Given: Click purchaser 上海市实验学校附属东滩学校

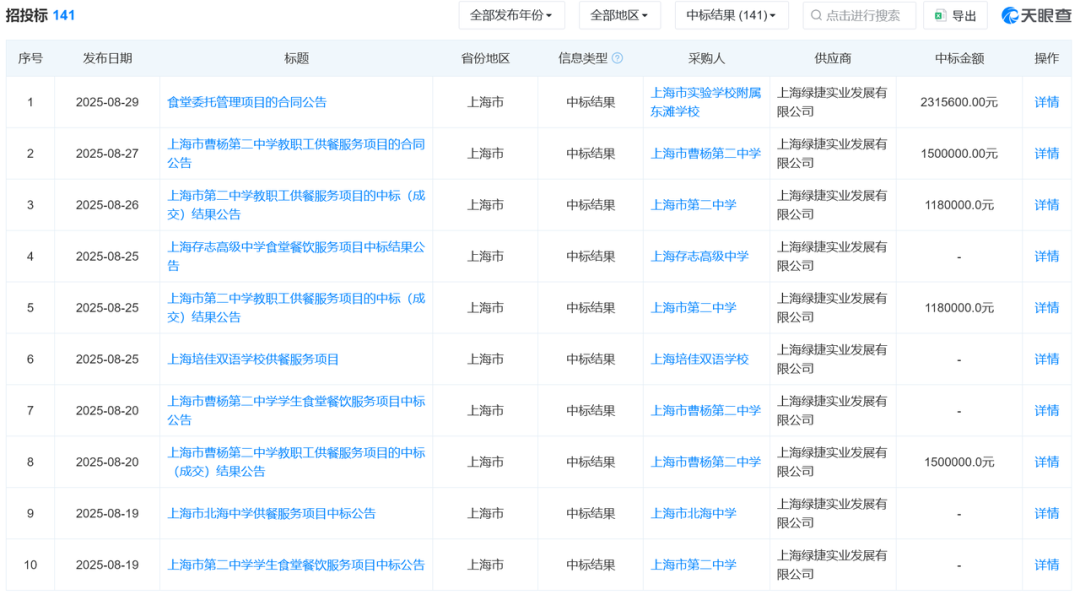Looking at the screenshot, I should pyautogui.click(x=705, y=102).
